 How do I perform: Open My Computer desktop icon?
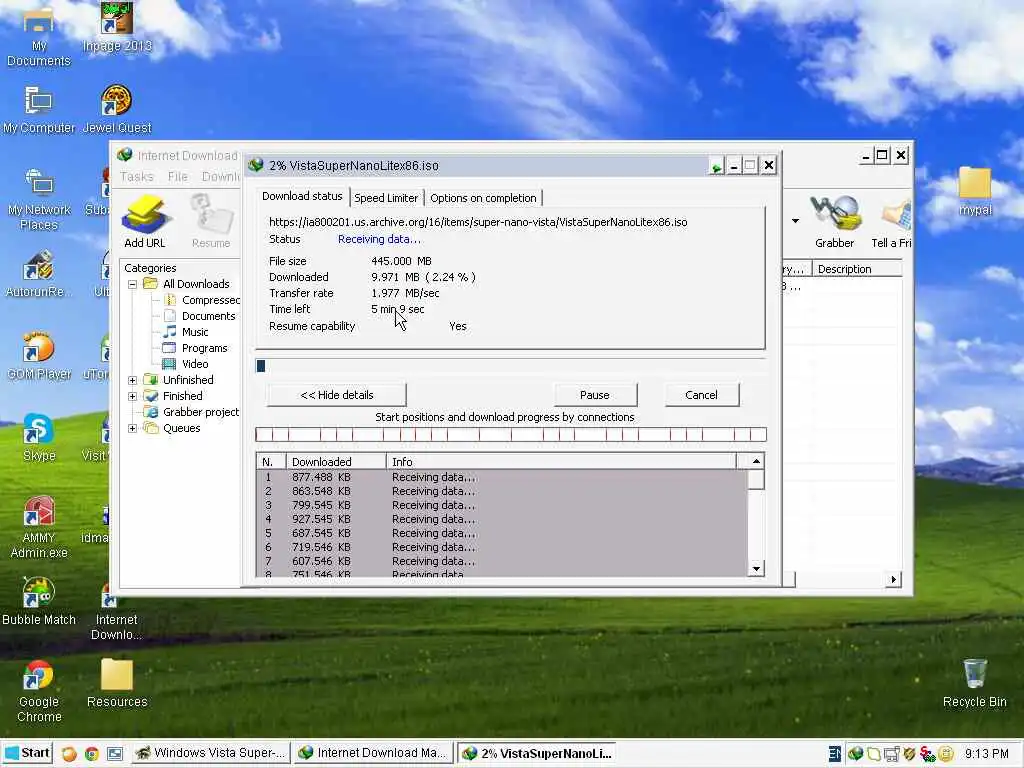pos(39,110)
